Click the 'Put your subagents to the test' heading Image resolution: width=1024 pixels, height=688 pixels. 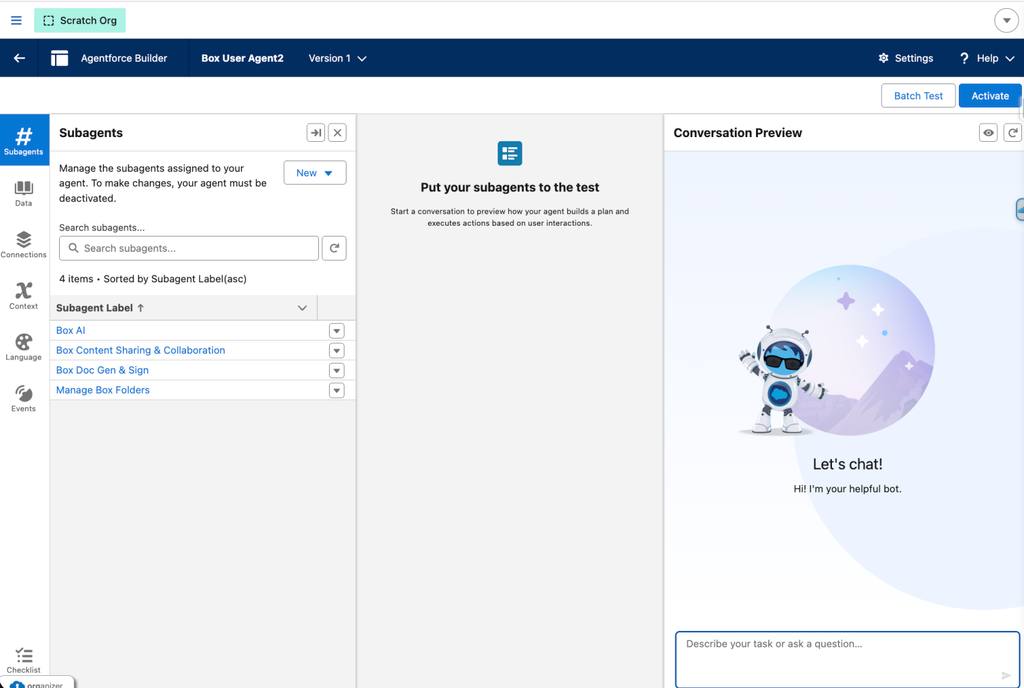click(x=509, y=187)
